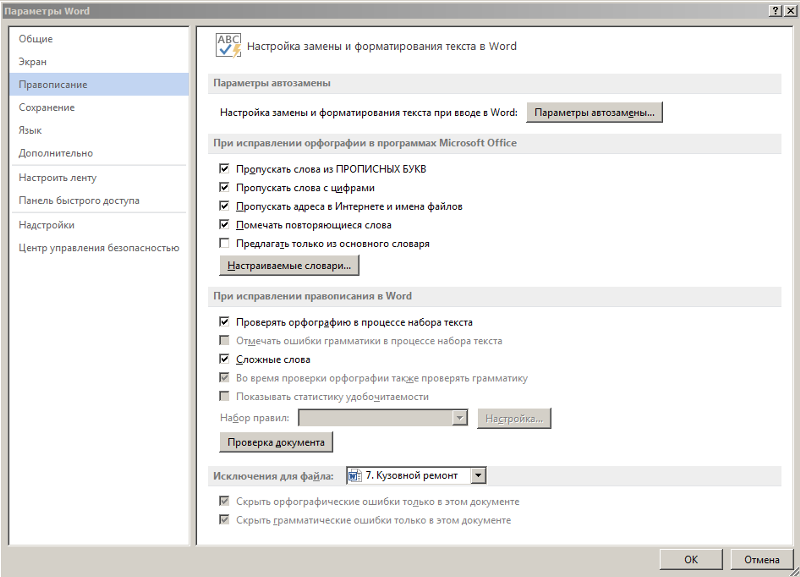The height and width of the screenshot is (577, 800).
Task: Open the Экран category
Action: pyautogui.click(x=99, y=62)
